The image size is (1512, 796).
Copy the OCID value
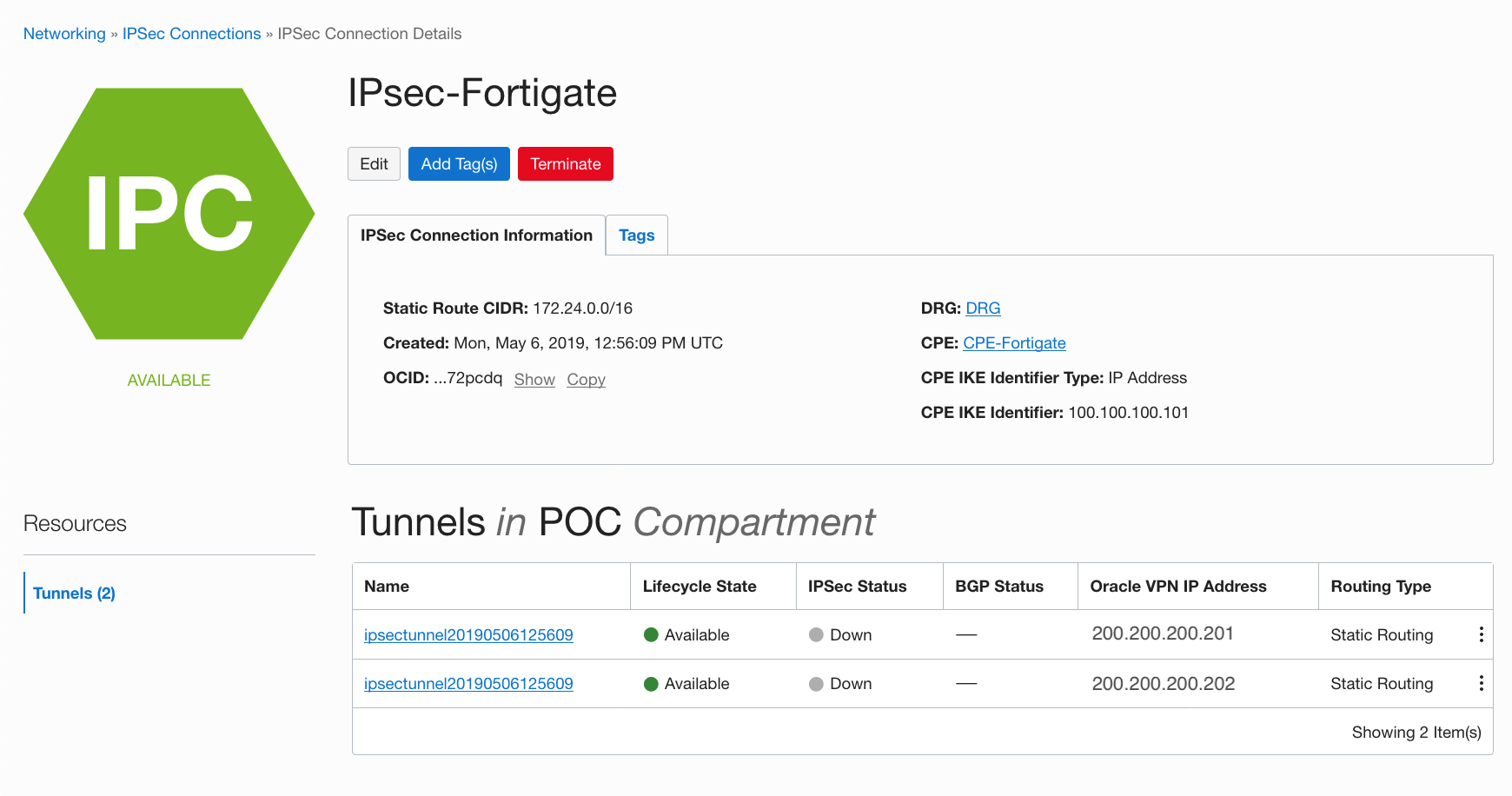click(x=586, y=380)
